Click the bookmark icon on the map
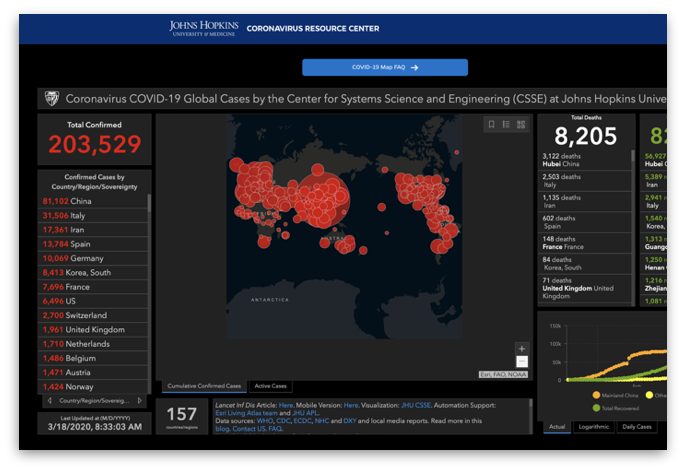This screenshot has height=468, width=682. coord(491,125)
